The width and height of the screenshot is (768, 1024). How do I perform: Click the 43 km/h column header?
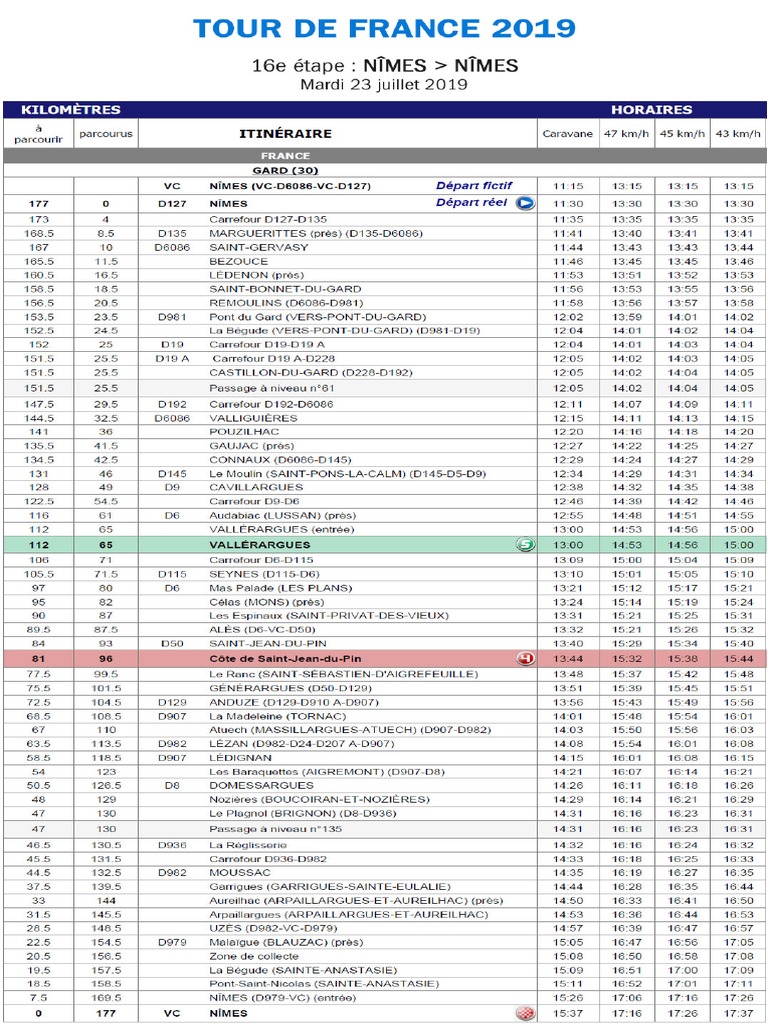point(738,133)
